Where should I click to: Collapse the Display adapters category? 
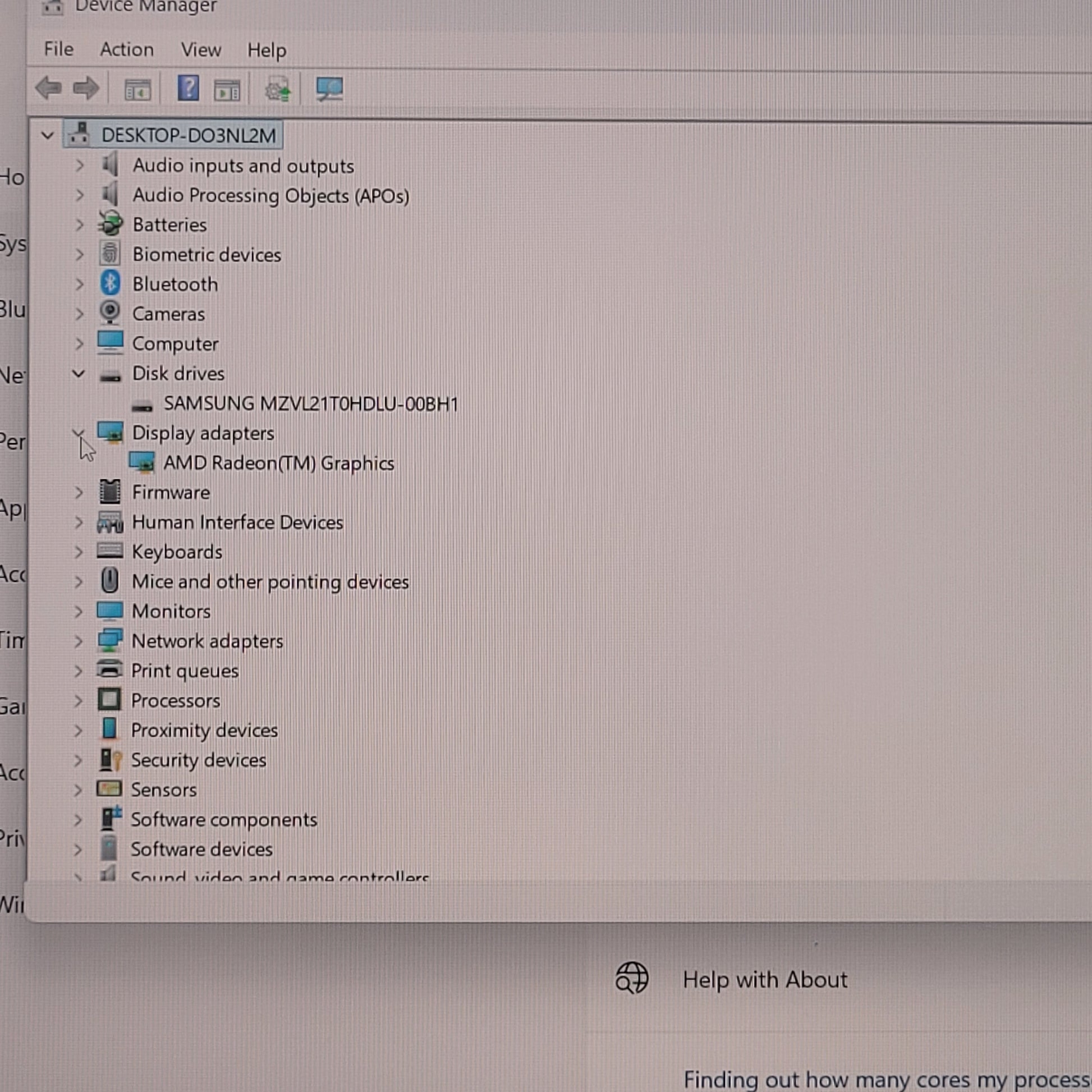point(79,434)
